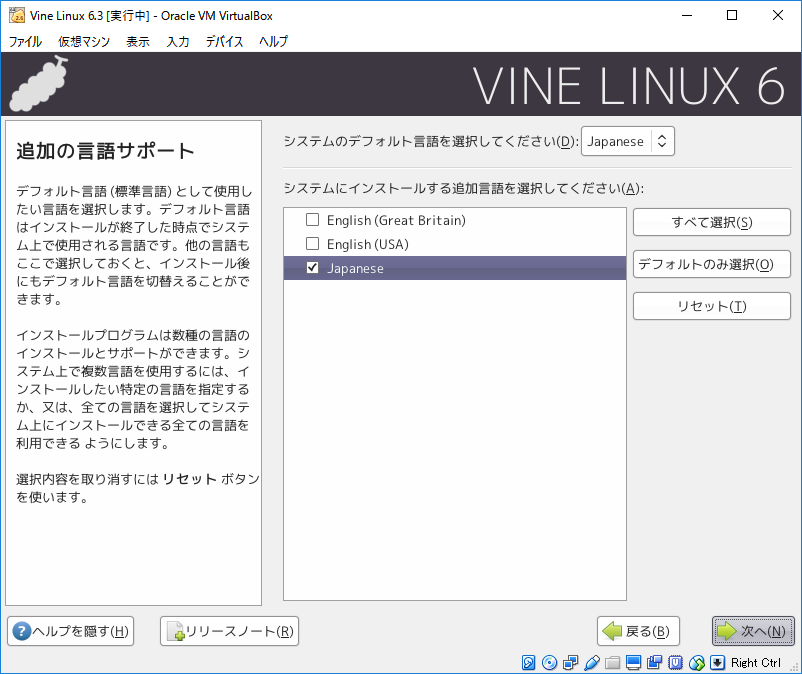Open the shared folders status icon
802x674 pixels.
(612, 663)
